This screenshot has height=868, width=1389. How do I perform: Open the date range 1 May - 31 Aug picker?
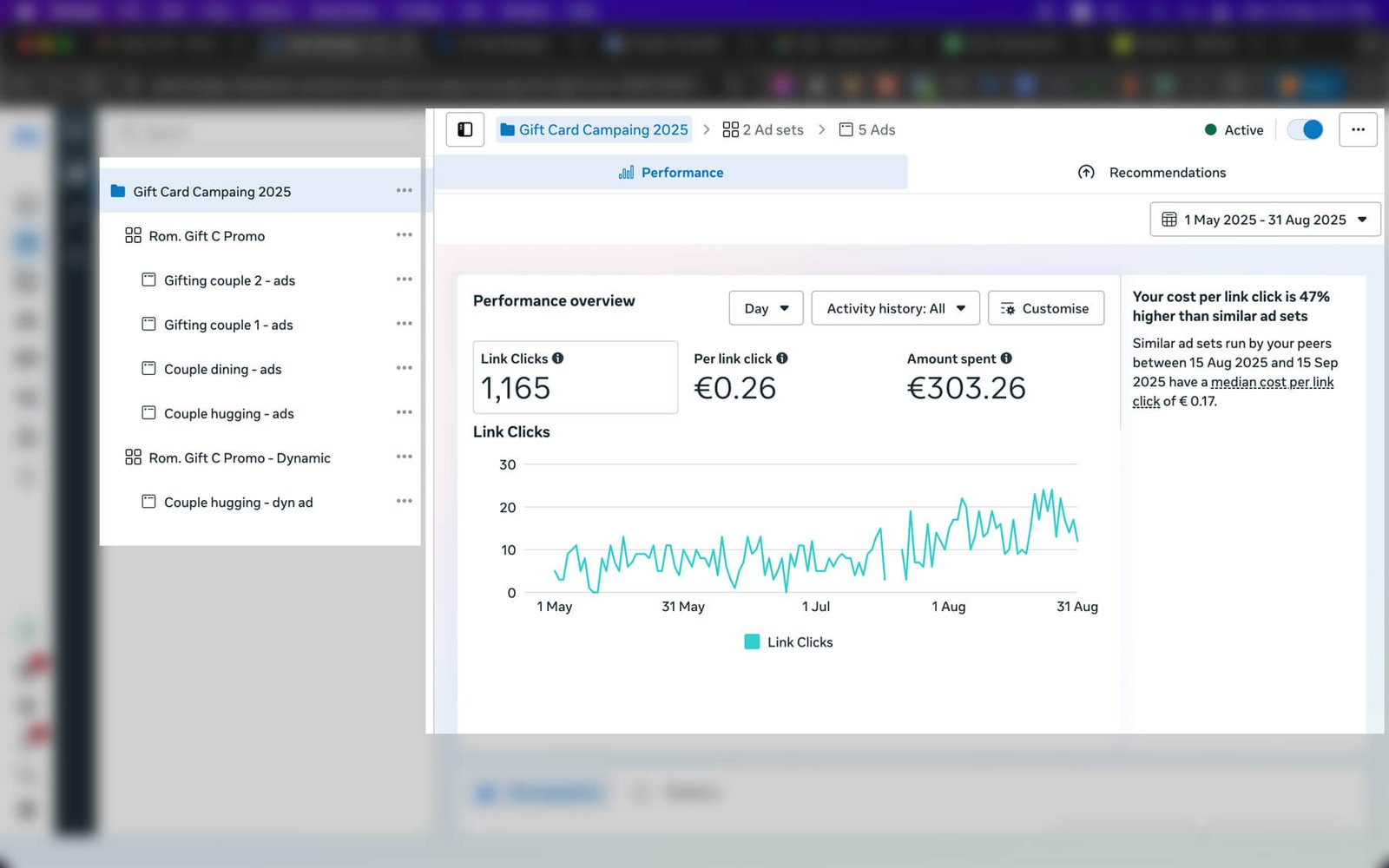click(x=1265, y=220)
